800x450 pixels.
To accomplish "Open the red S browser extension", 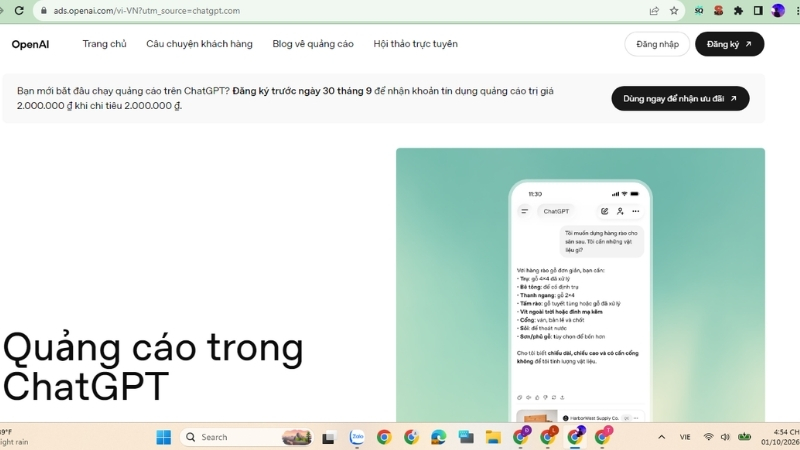I will (718, 11).
